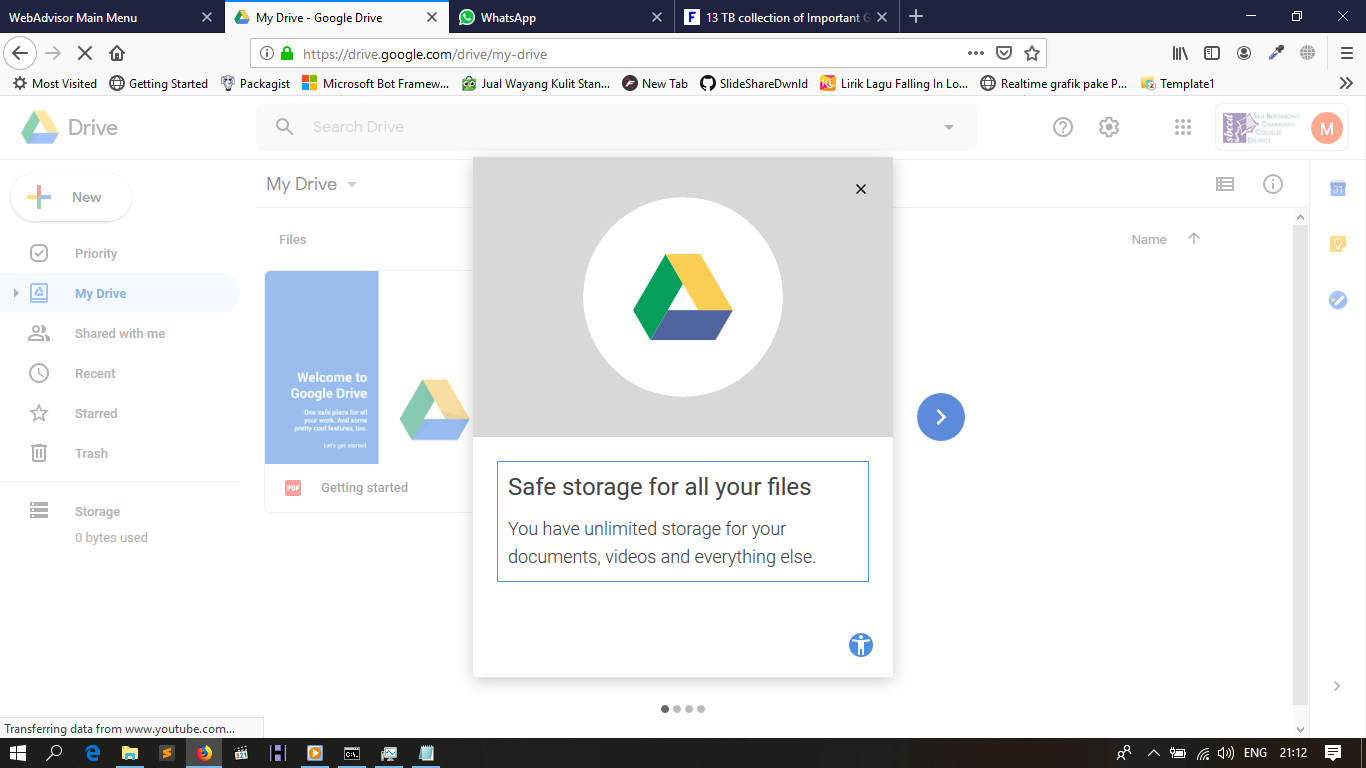Screen dimensions: 1366x768
Task: Open Google Tasks side panel icon
Action: pos(1338,299)
